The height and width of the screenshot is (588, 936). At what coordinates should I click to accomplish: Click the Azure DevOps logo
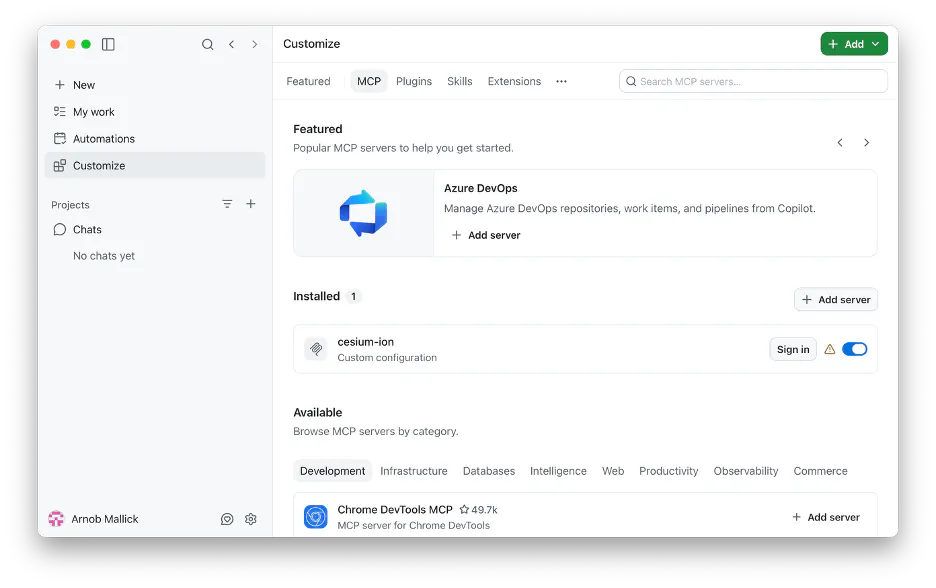coord(364,213)
